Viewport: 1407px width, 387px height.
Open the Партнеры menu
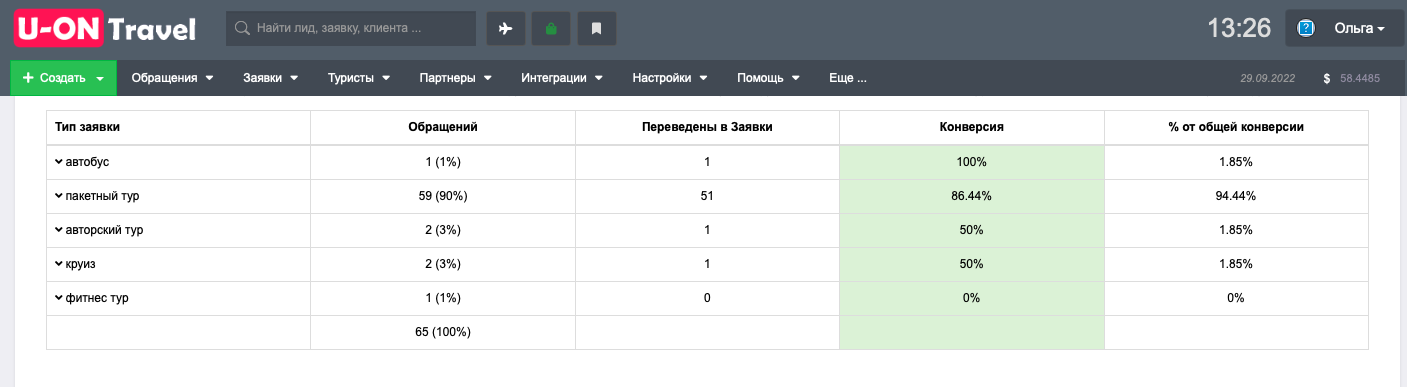(x=455, y=78)
